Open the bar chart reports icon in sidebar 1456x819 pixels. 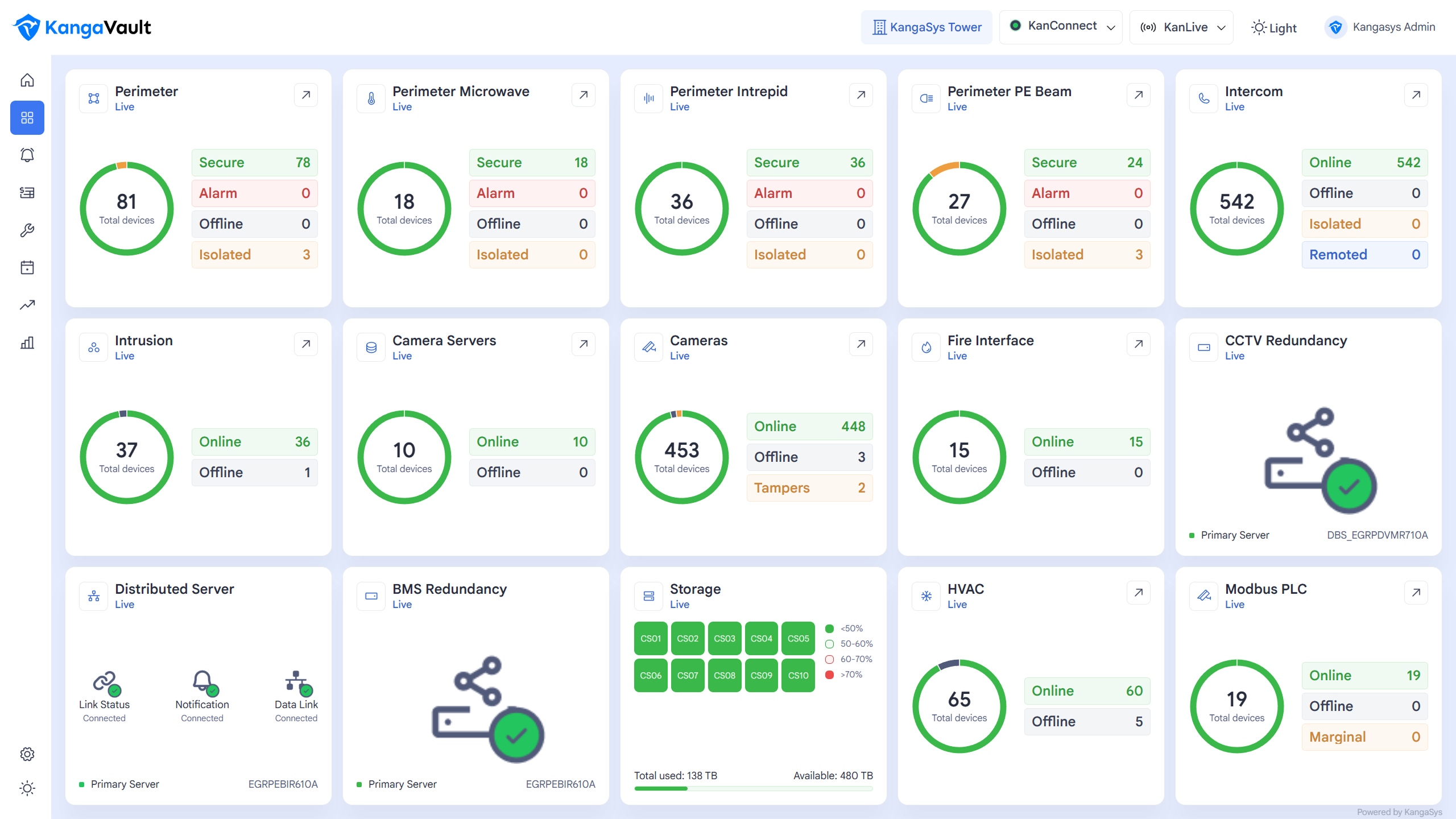click(x=27, y=342)
